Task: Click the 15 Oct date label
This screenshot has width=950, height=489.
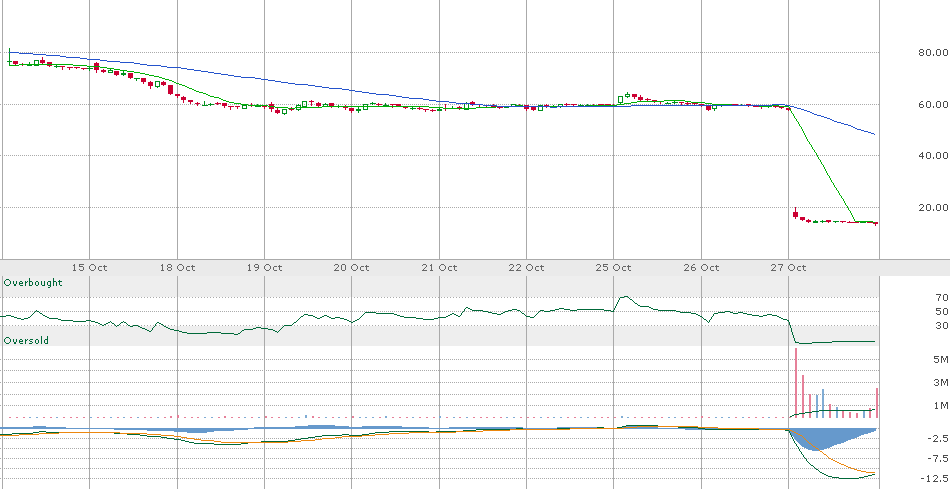Action: (x=90, y=267)
